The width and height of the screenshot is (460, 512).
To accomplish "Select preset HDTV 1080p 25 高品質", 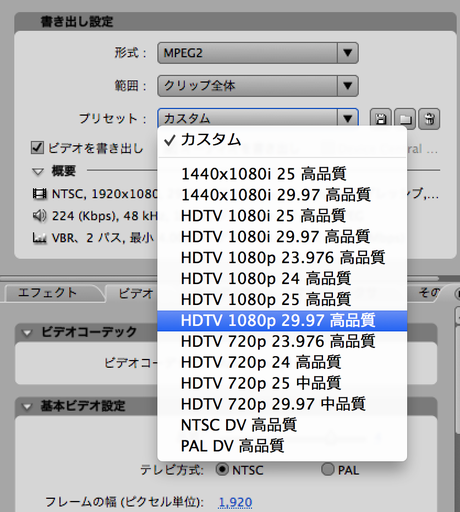I will coord(282,300).
